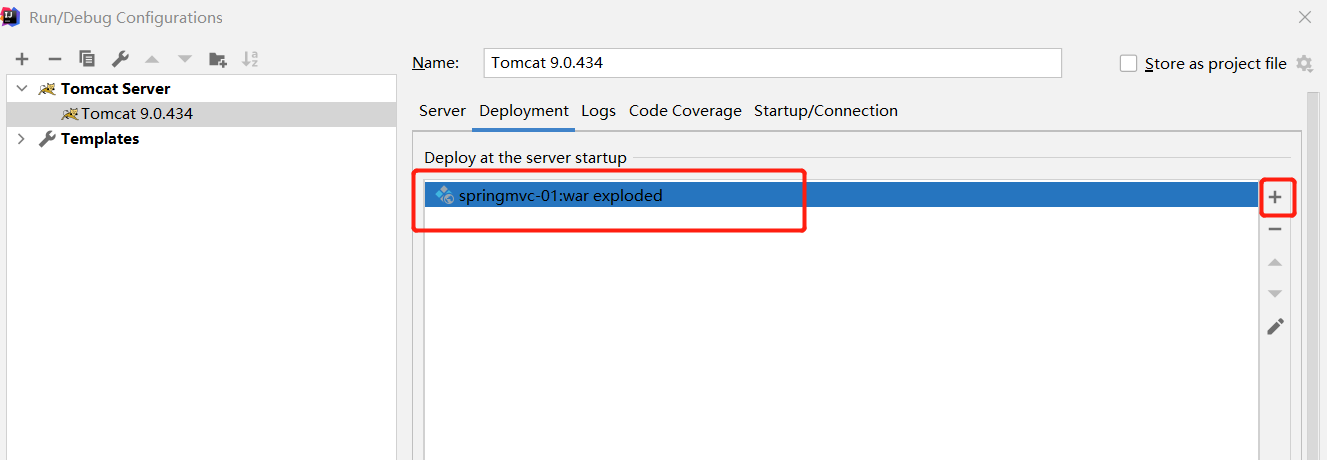Move configuration up in left toolbar

coord(152,59)
